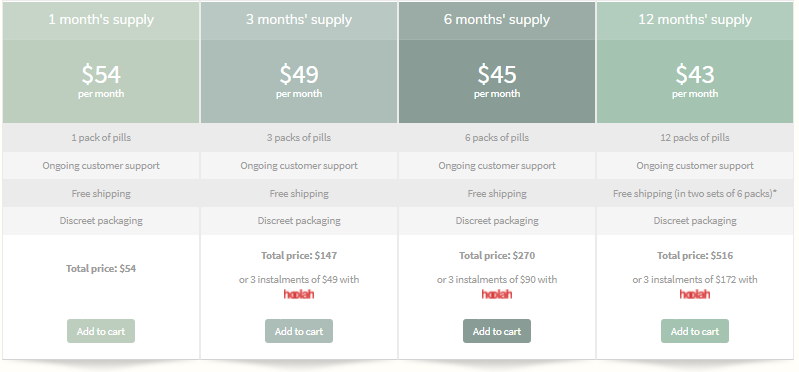The image size is (799, 372).
Task: Click the 3 instalments of $172 text
Action: click(x=695, y=279)
